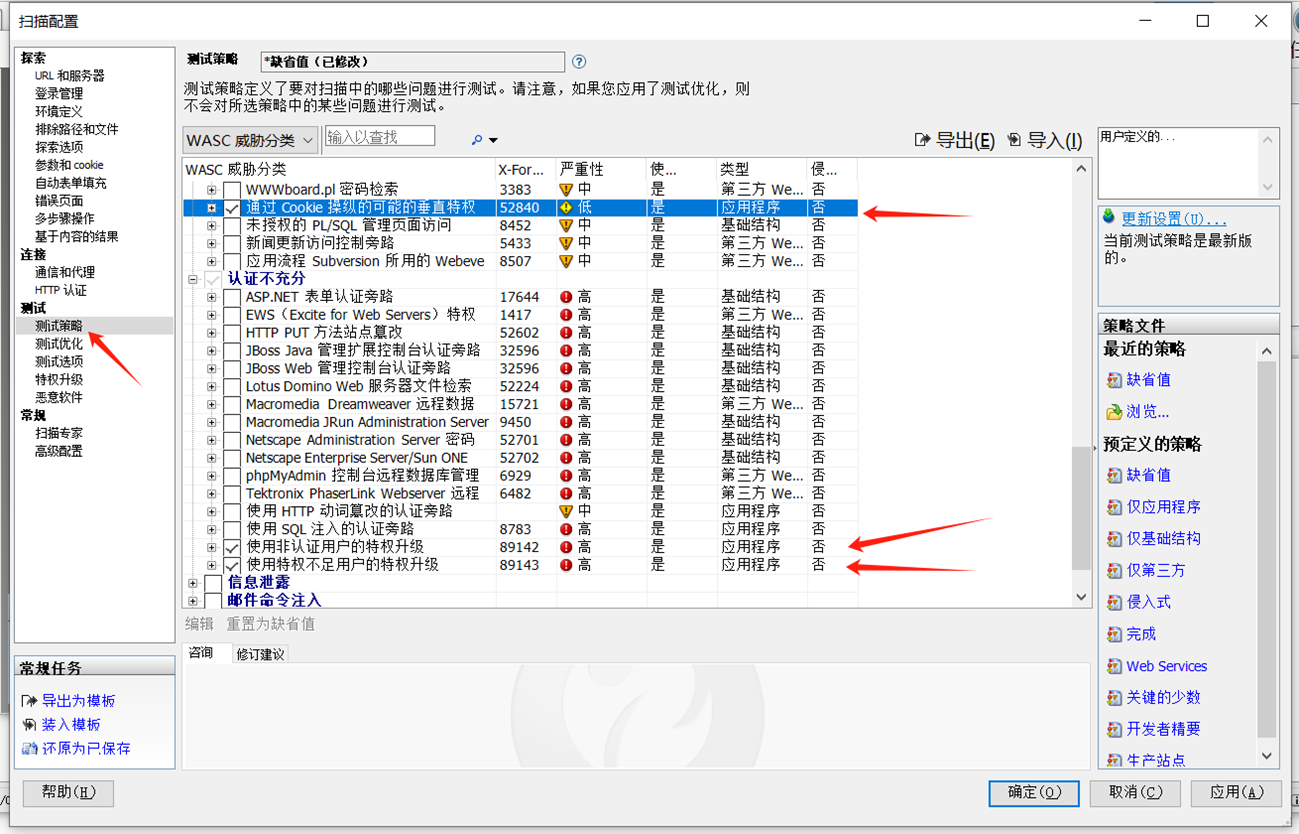Expand the 新闻更新访问控制旁路 row
The height and width of the screenshot is (834, 1299).
[x=212, y=243]
